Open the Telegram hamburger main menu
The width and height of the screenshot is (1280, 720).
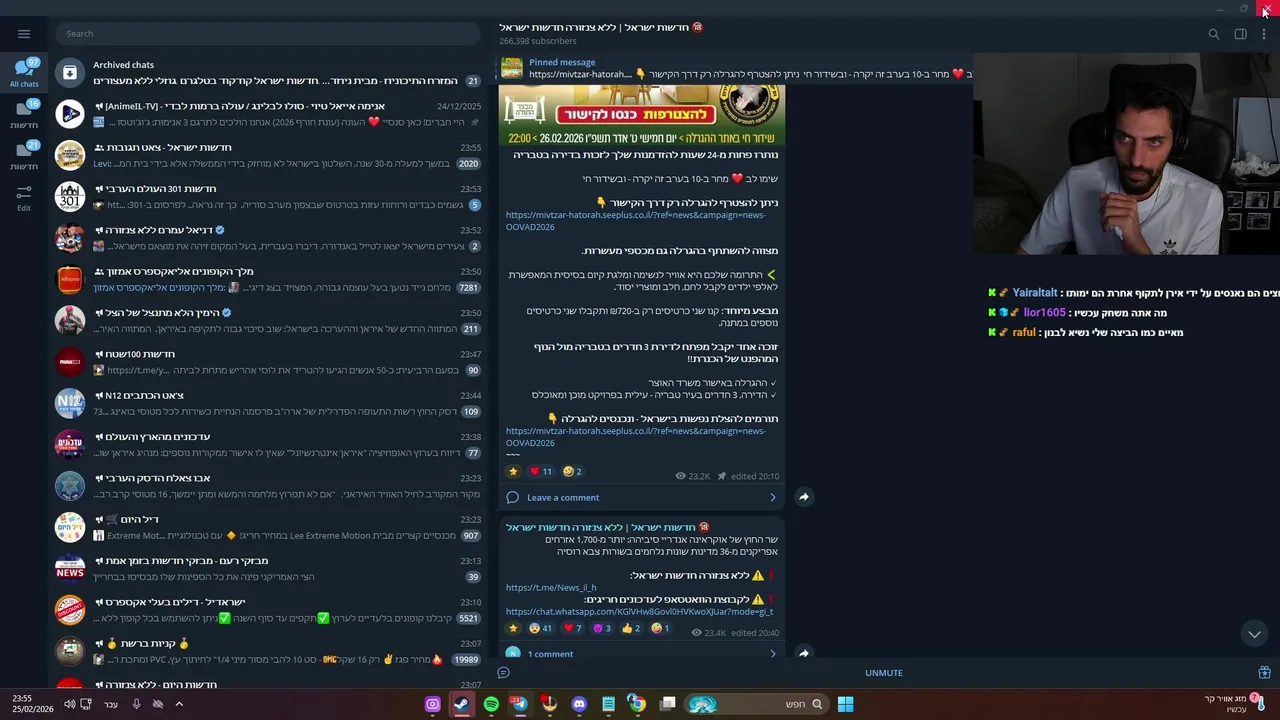tap(24, 33)
